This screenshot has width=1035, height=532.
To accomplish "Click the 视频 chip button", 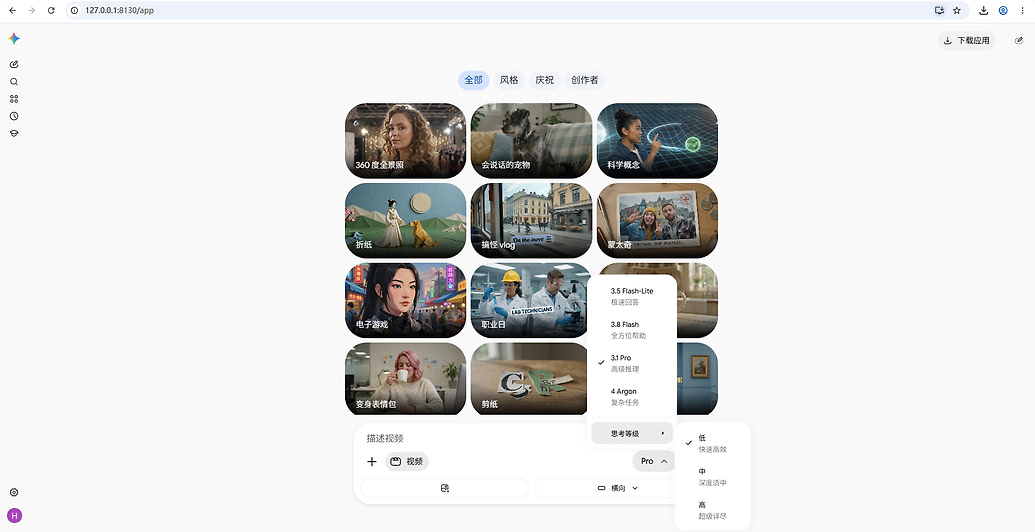I will coord(407,461).
